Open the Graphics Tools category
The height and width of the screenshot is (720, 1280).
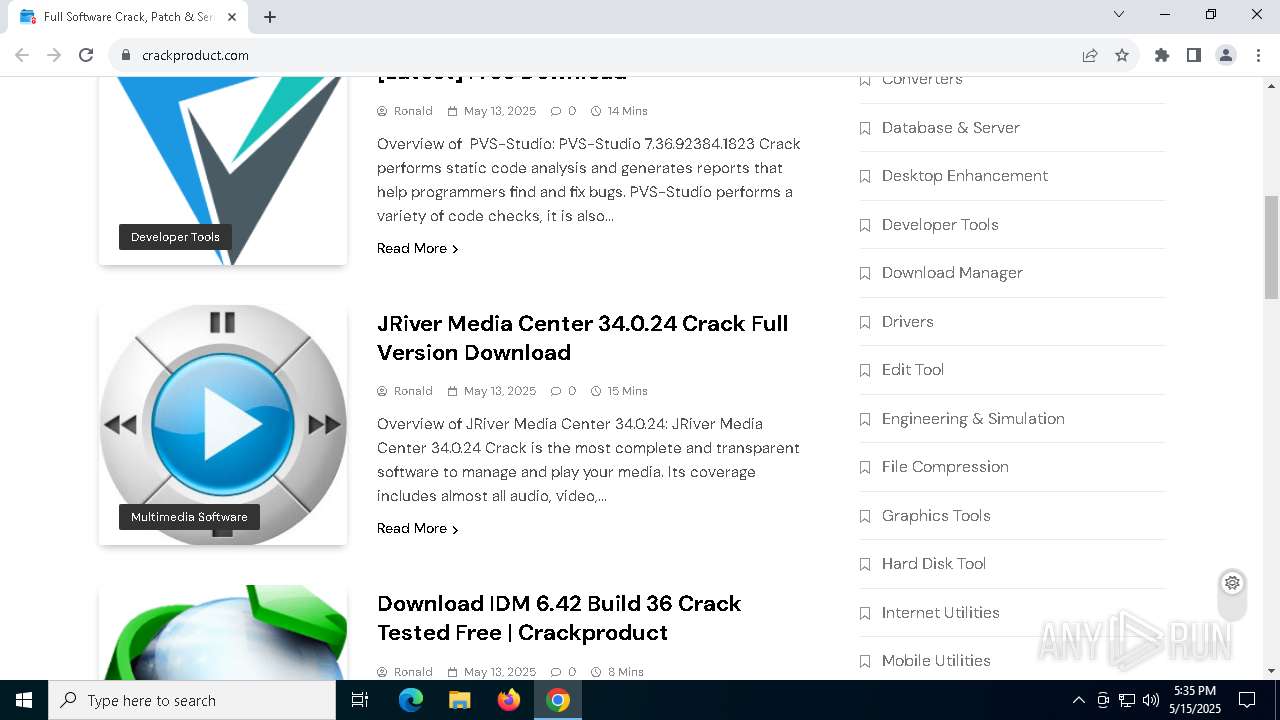point(936,515)
